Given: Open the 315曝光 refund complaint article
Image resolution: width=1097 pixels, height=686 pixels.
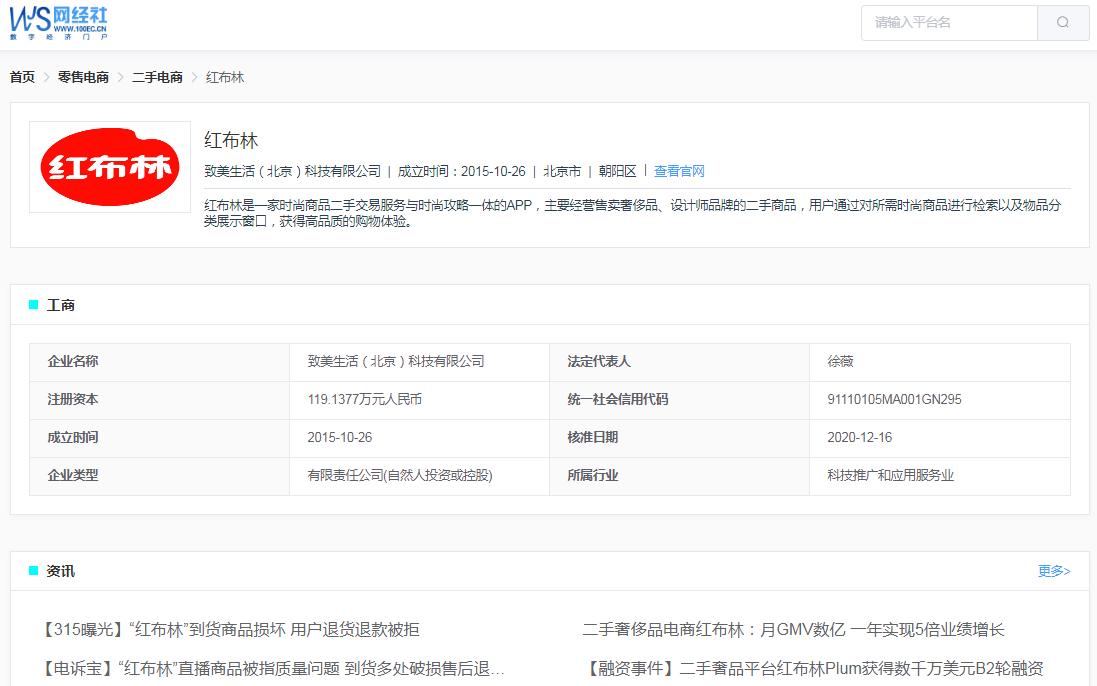Looking at the screenshot, I should point(230,630).
